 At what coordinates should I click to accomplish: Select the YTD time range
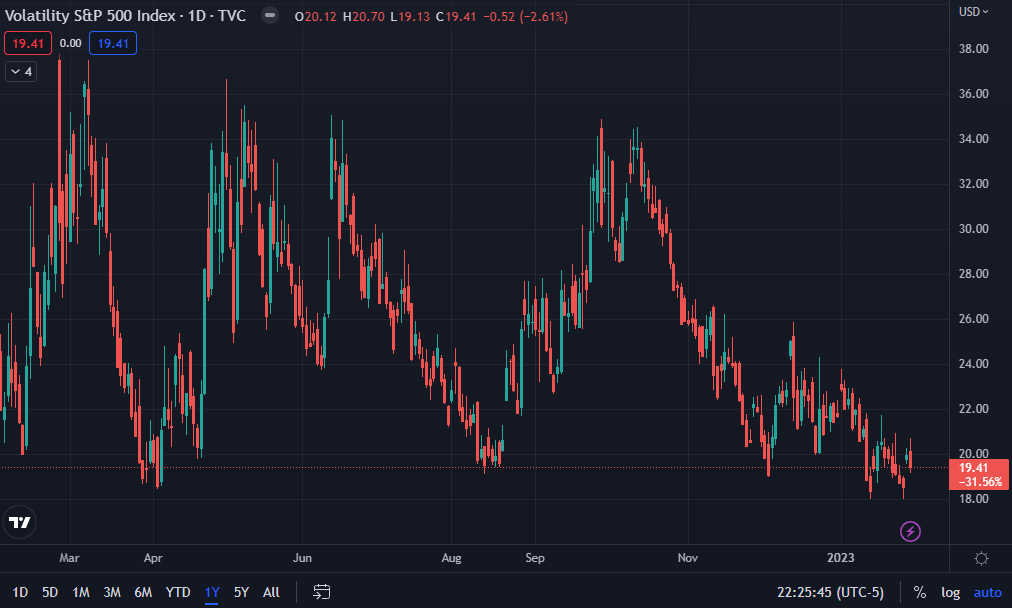[177, 592]
